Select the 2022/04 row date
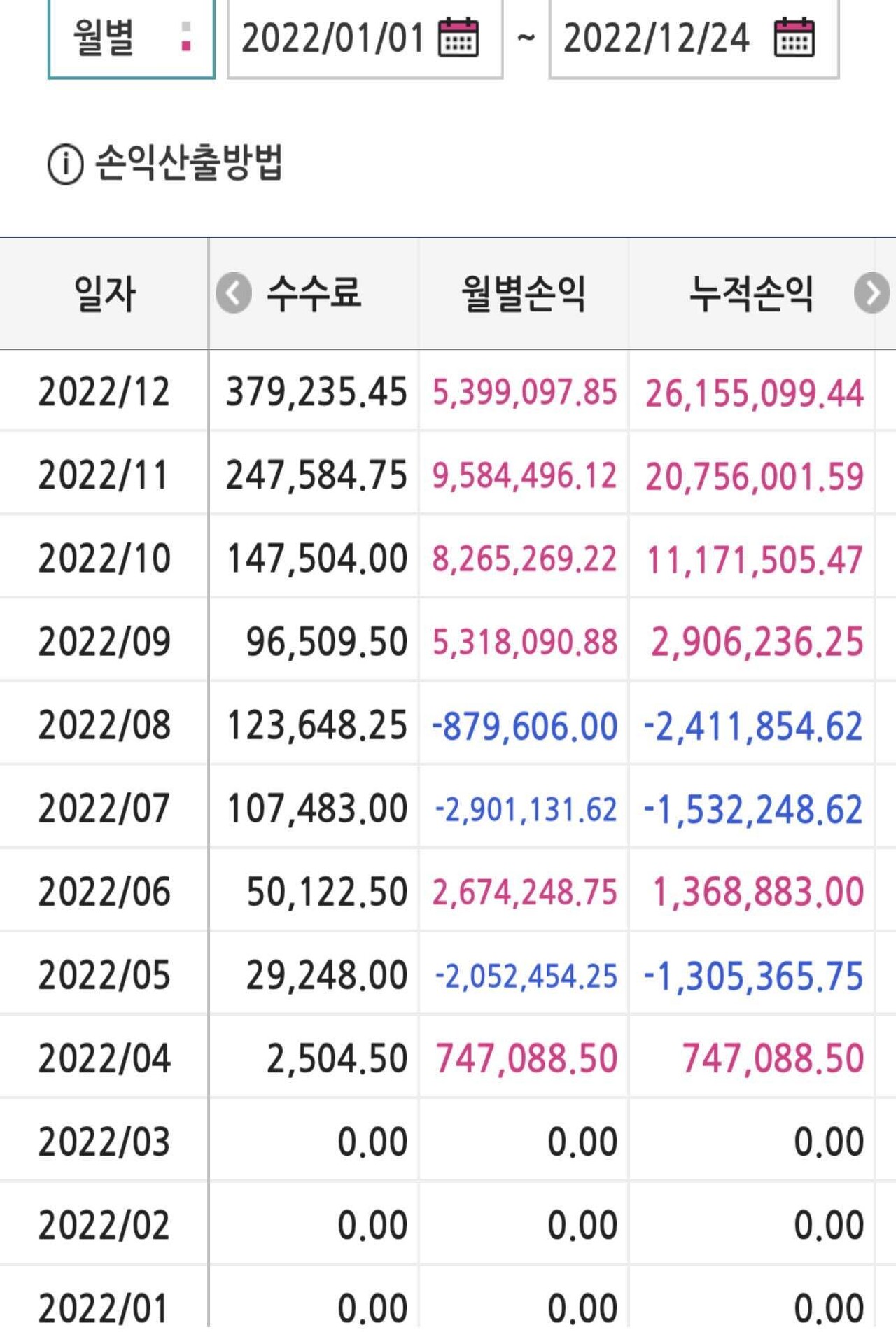This screenshot has height=1332, width=896. 104,1058
